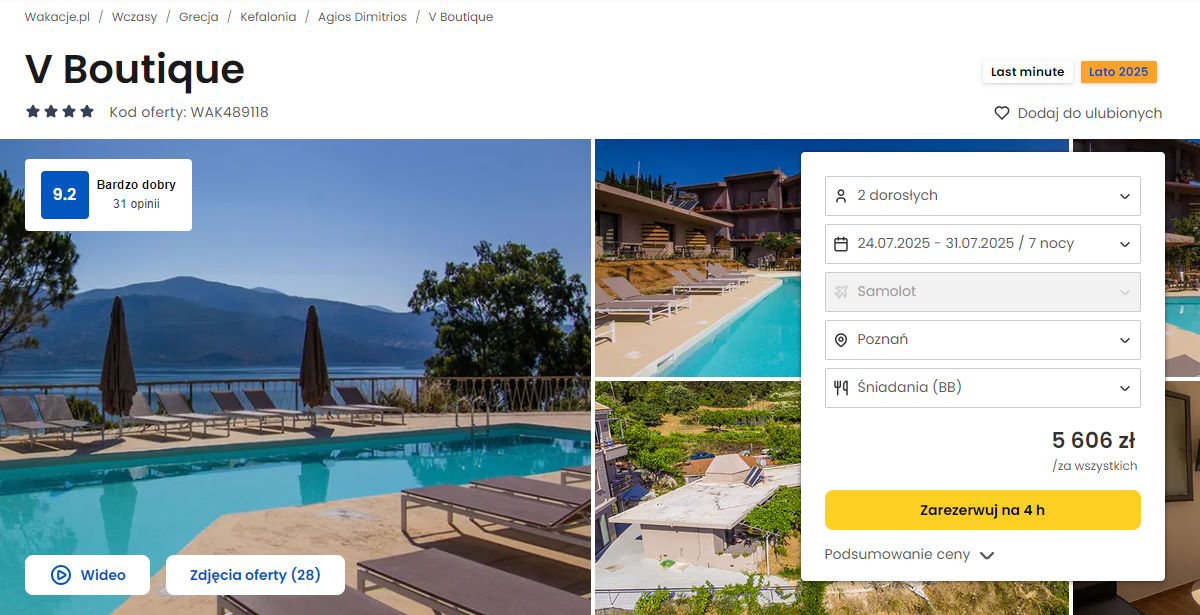The width and height of the screenshot is (1200, 615).
Task: Click the Zarezerwuj na 4 h button
Action: pyautogui.click(x=983, y=510)
